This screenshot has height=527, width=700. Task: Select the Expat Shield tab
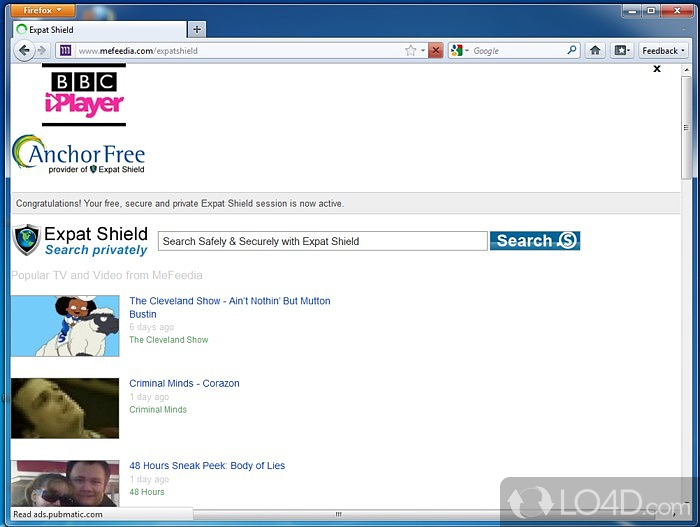click(x=100, y=29)
